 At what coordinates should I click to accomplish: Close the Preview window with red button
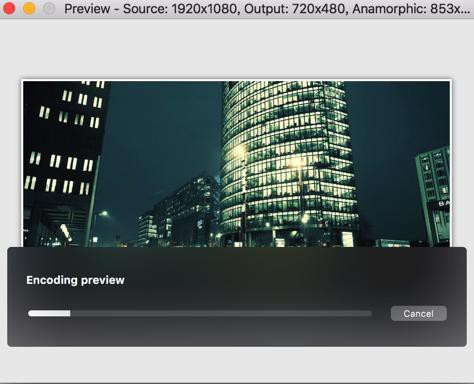pos(9,8)
